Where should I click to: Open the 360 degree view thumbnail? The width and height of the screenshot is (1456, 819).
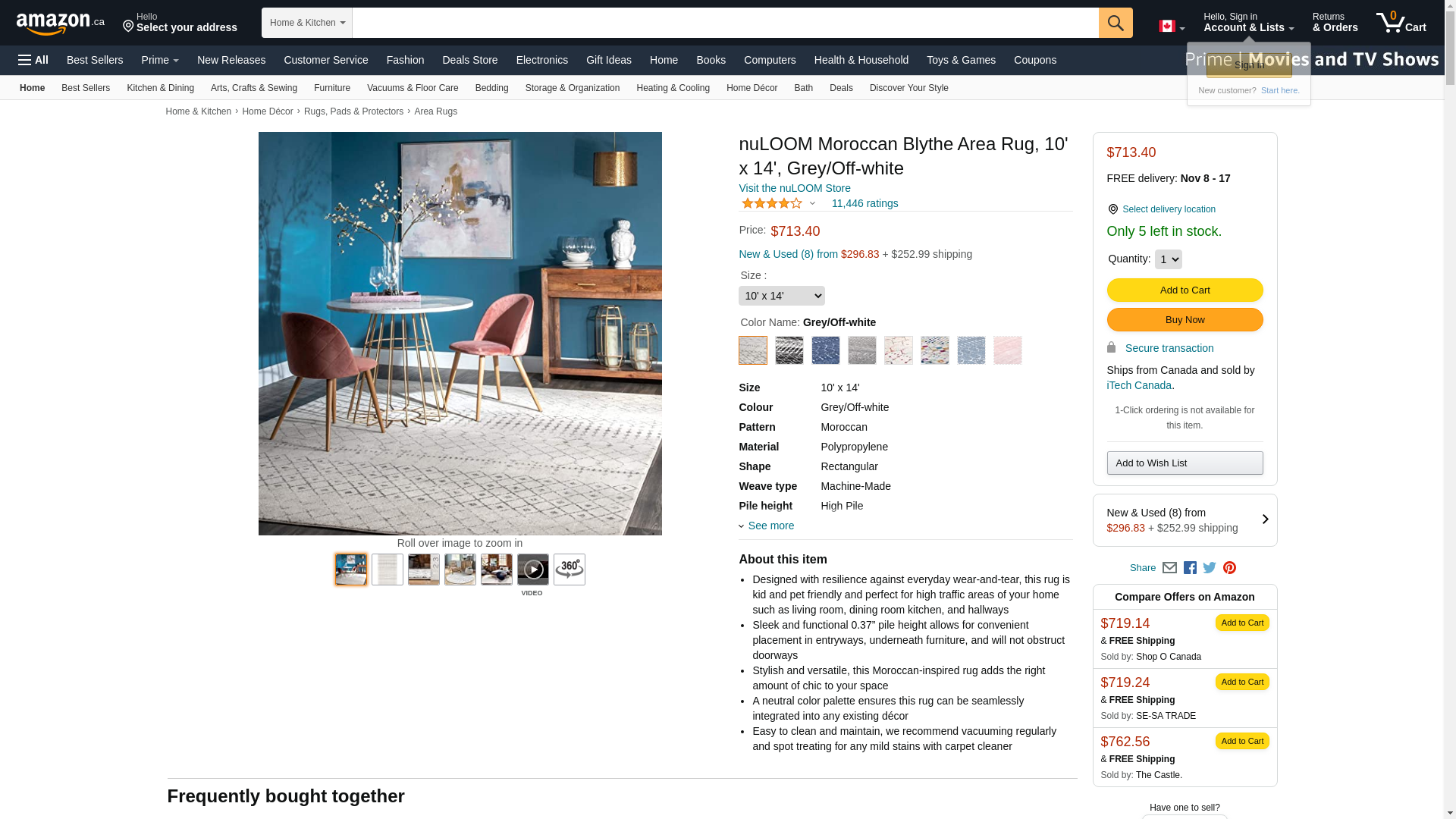click(x=570, y=570)
